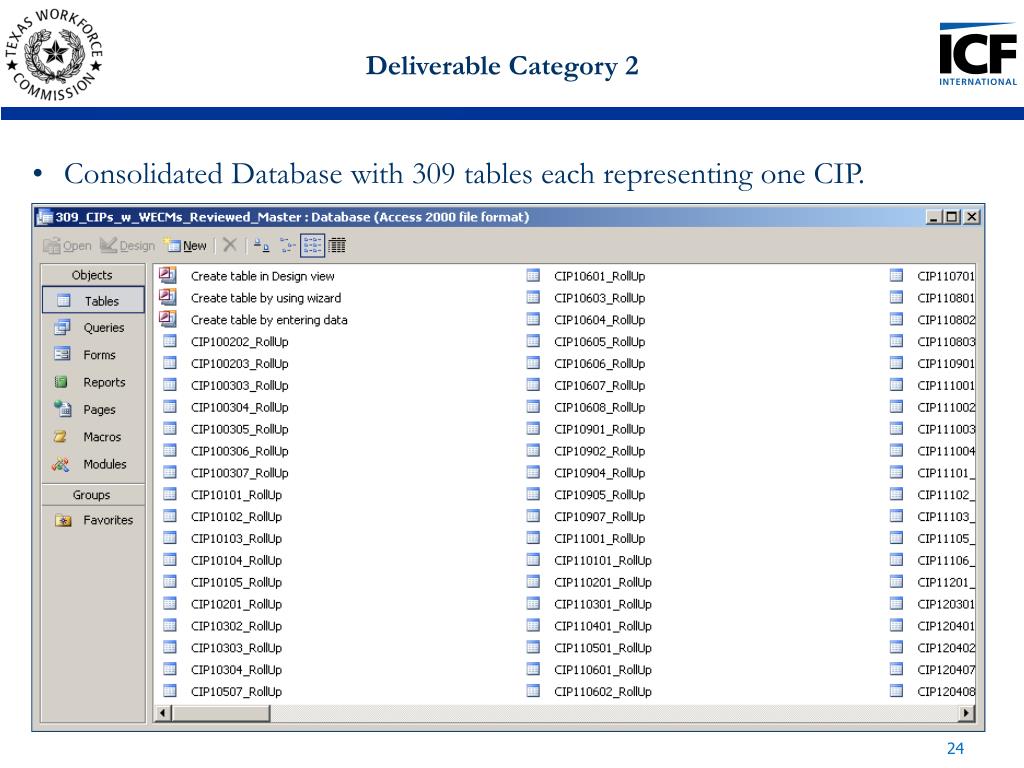Click table icon for CIP10601_RollUp
The width and height of the screenshot is (1024, 768).
point(533,276)
